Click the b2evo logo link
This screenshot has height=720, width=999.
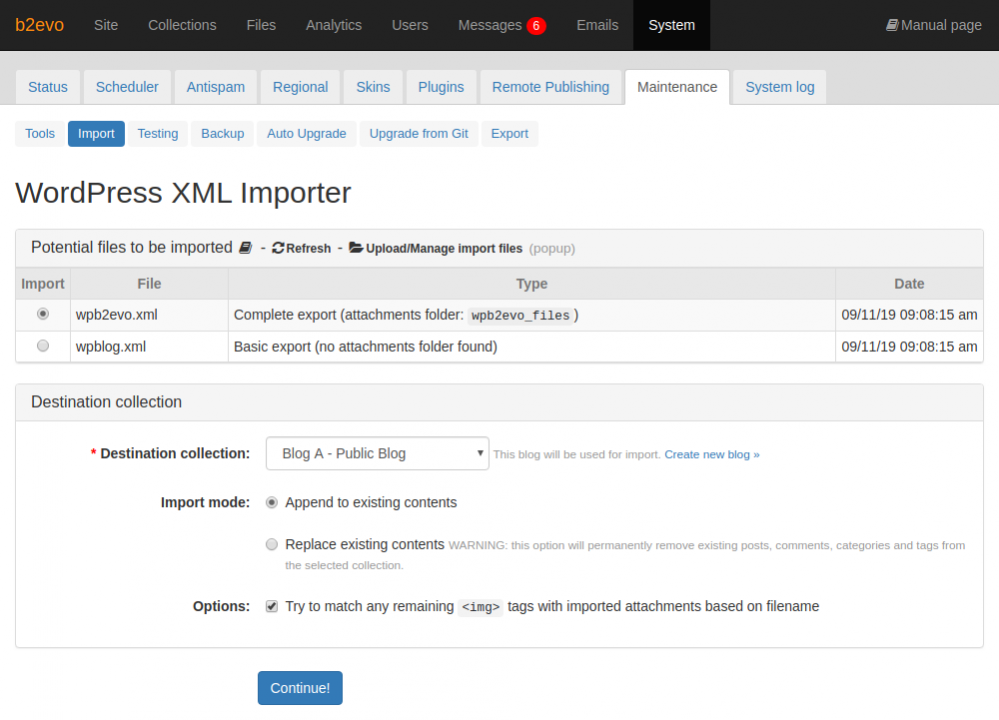click(x=40, y=25)
